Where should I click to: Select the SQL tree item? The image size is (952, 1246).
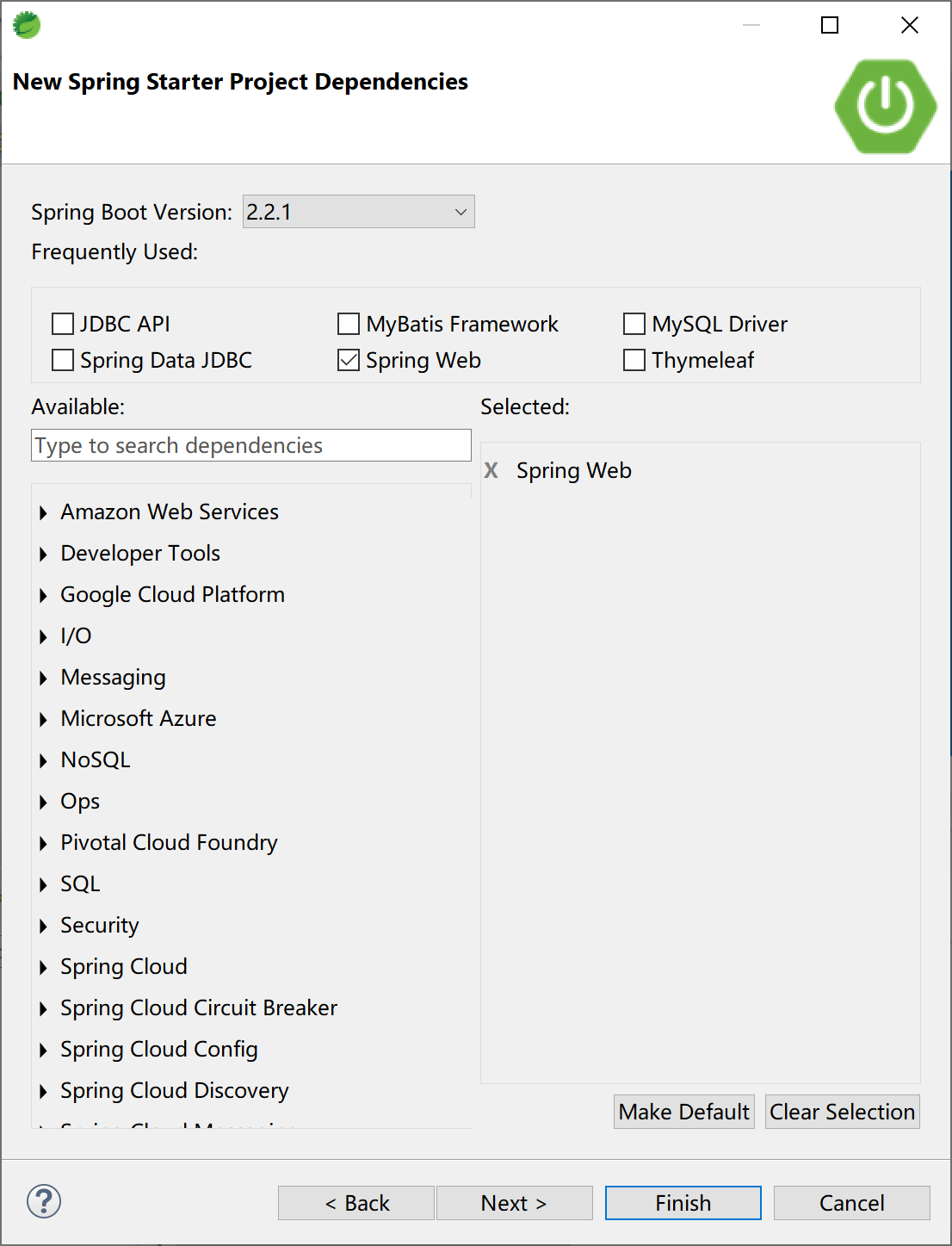pyautogui.click(x=80, y=883)
